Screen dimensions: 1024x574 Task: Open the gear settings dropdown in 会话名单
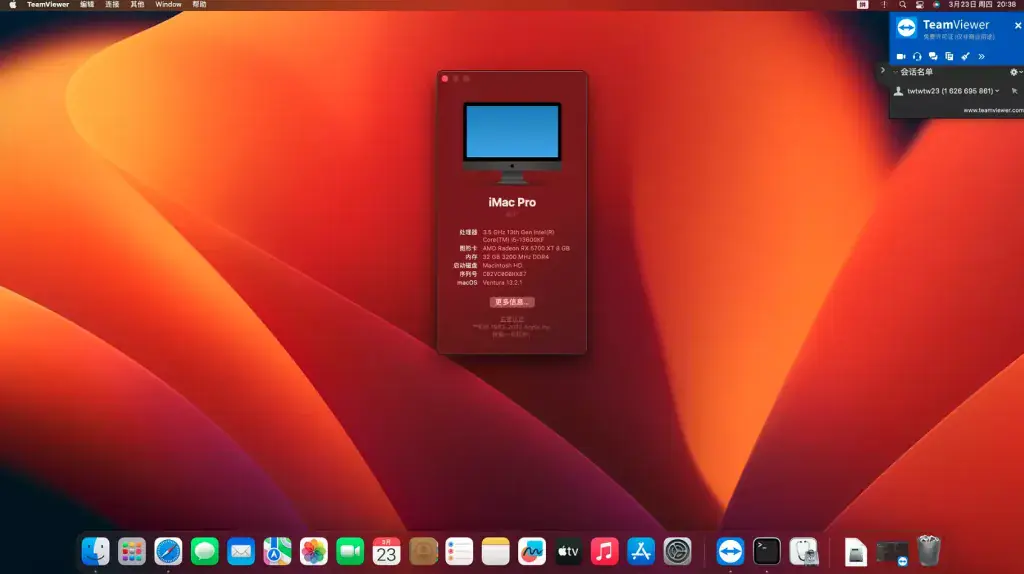(x=1016, y=72)
